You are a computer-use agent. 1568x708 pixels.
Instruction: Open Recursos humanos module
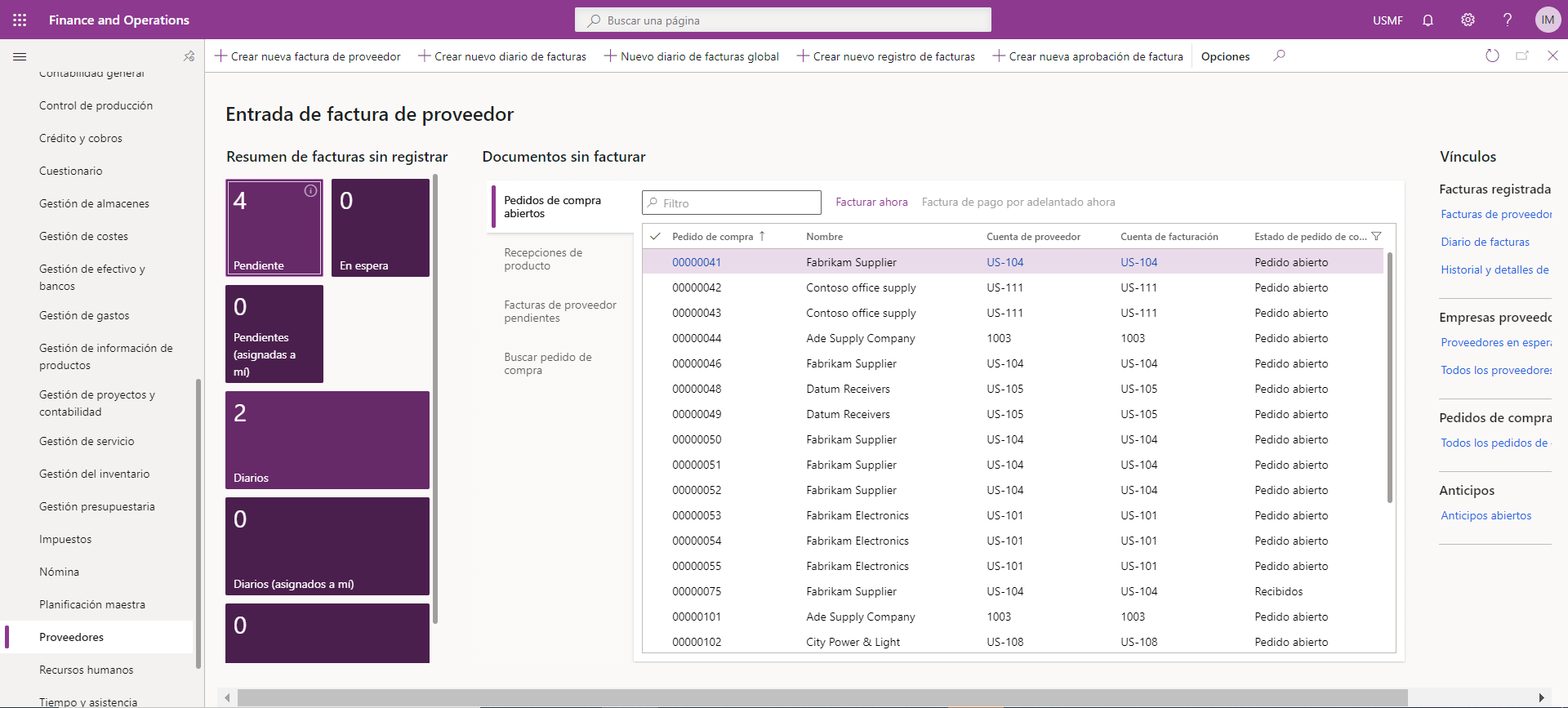coord(86,670)
